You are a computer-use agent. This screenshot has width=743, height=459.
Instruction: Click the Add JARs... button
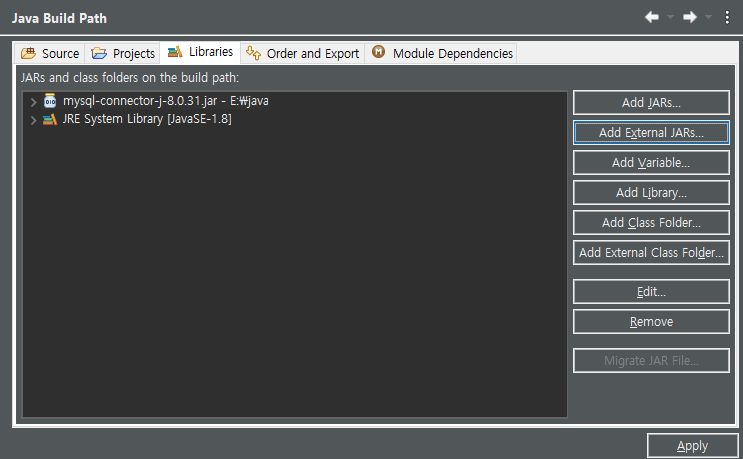[651, 103]
